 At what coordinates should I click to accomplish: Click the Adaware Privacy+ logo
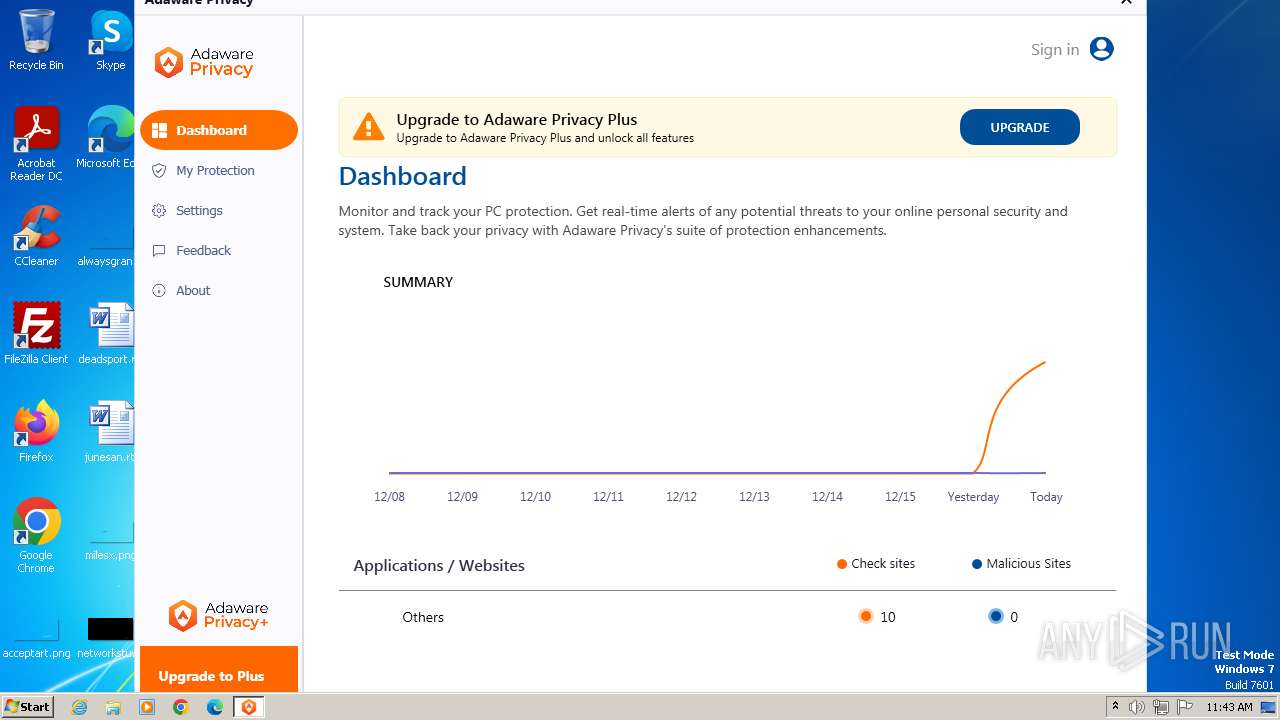pos(218,615)
